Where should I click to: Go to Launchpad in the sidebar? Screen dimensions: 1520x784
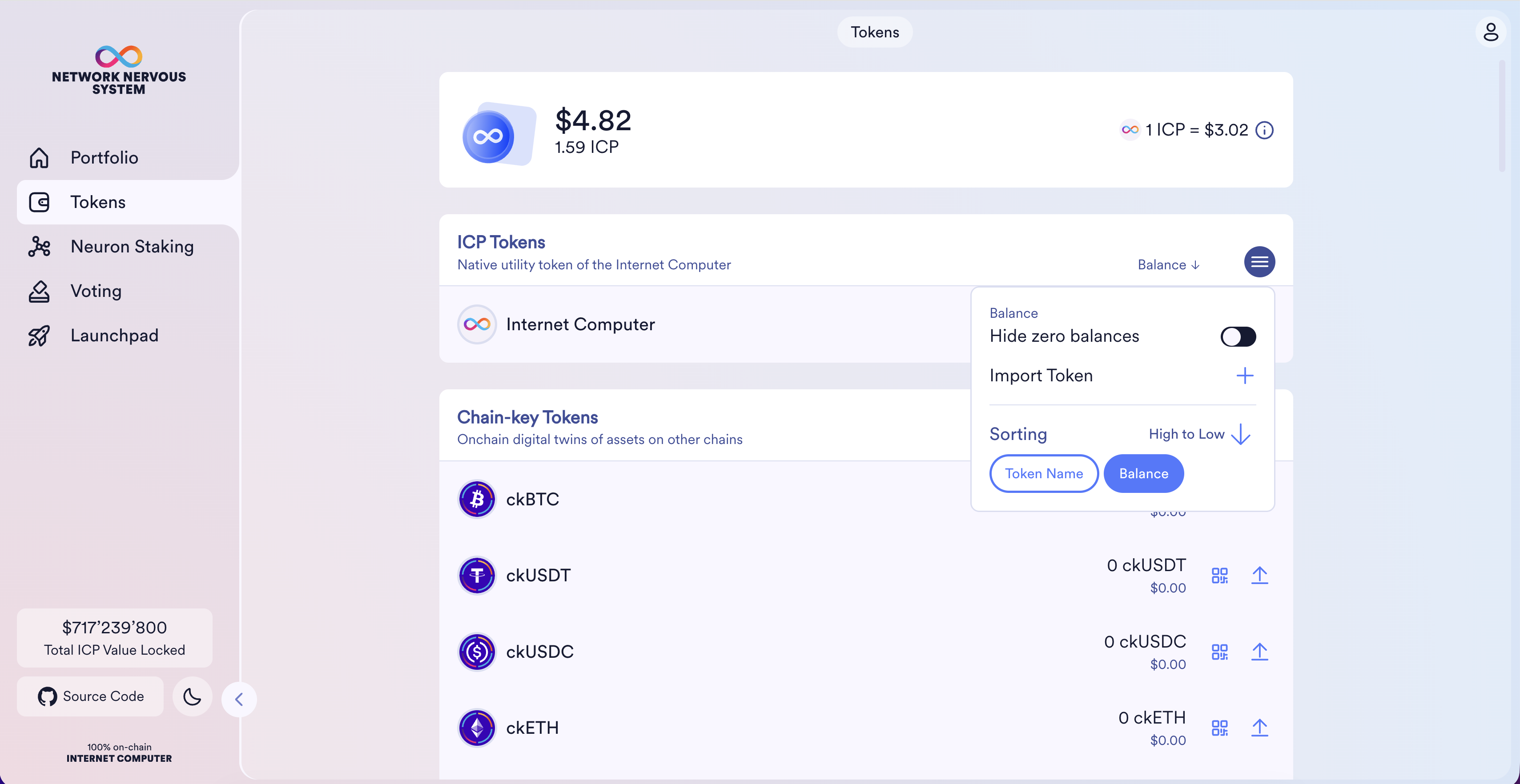(114, 336)
